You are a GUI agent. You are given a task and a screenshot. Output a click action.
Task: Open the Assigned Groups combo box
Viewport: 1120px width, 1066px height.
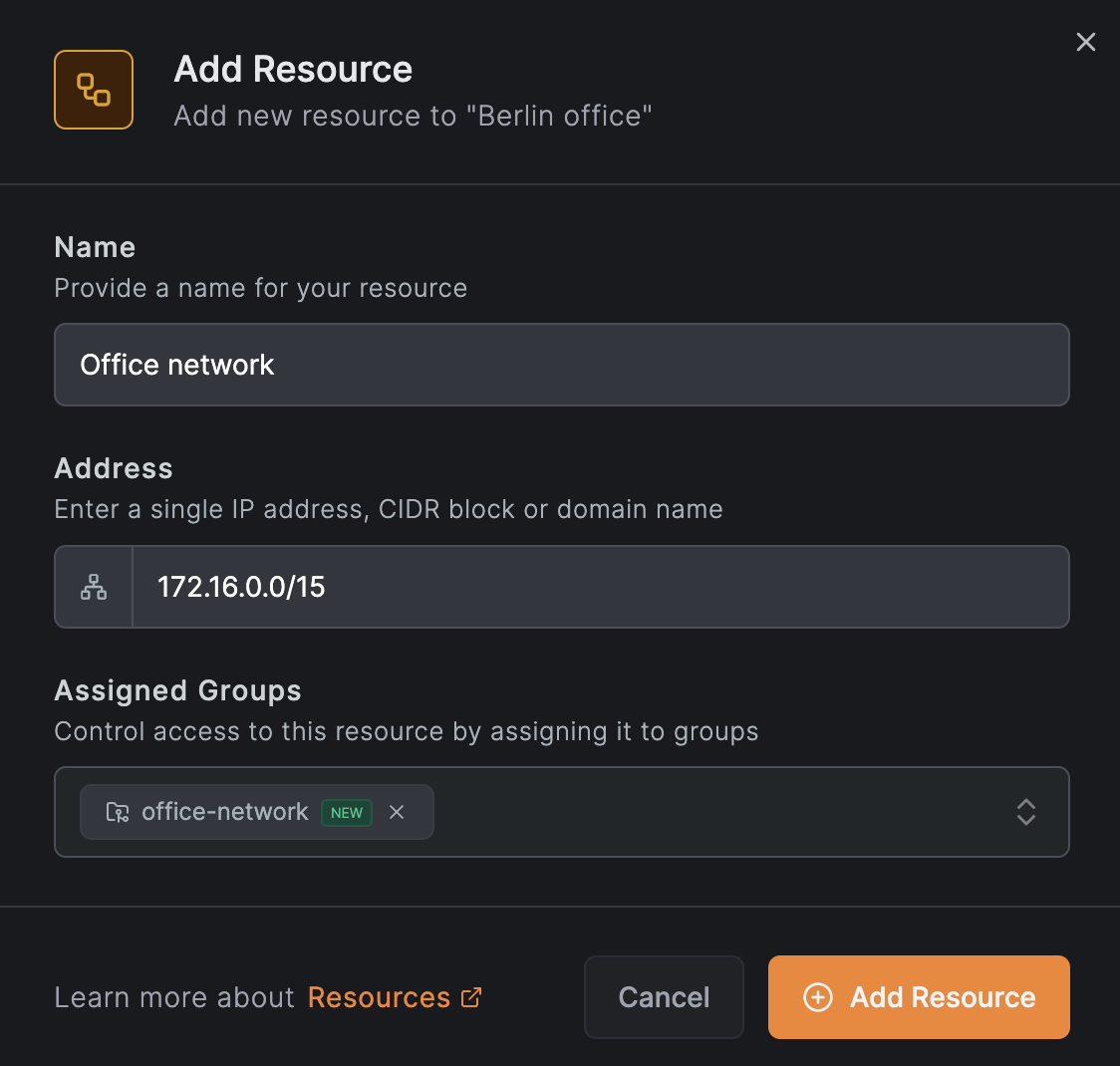(x=698, y=812)
